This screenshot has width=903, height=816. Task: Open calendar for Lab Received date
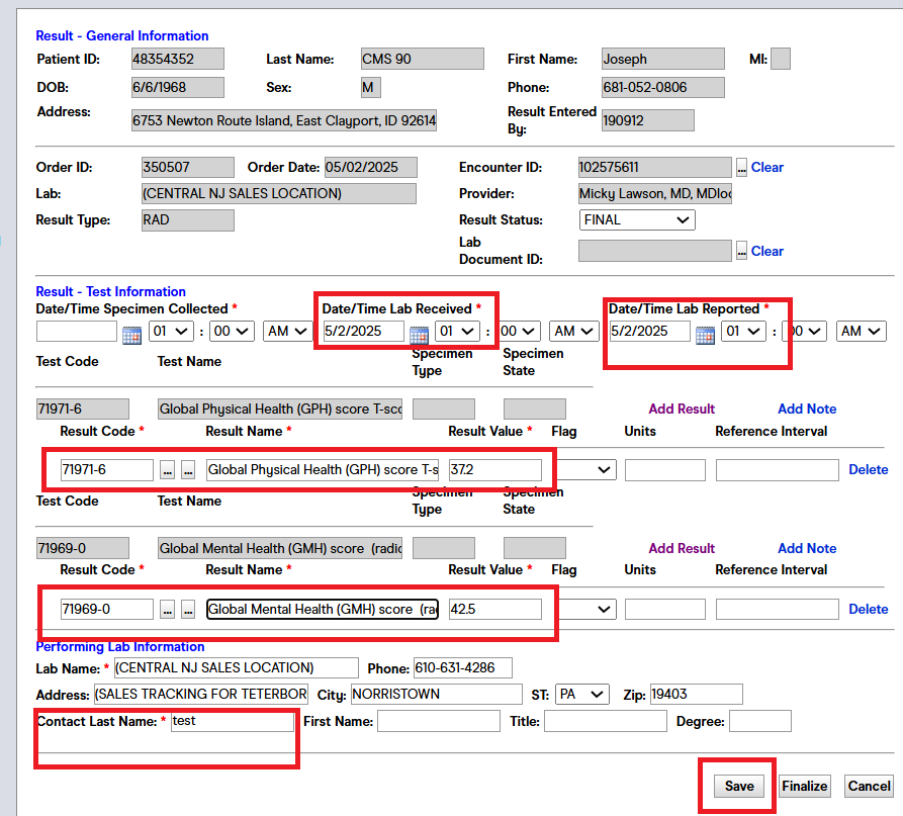pyautogui.click(x=419, y=334)
